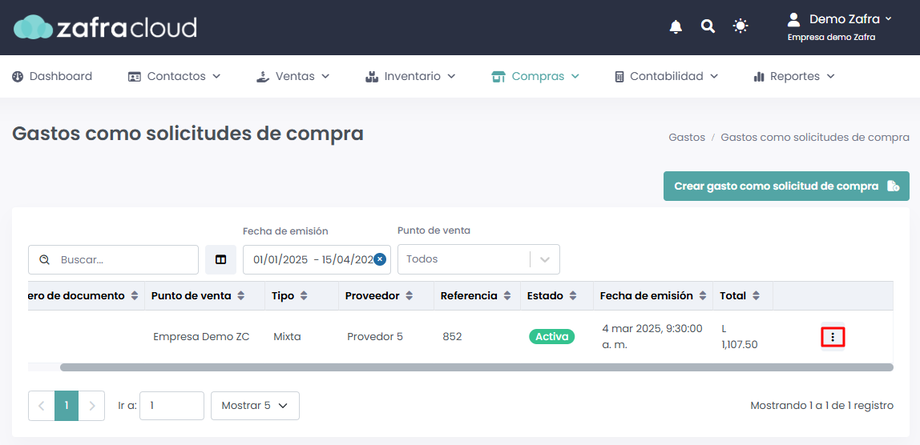The width and height of the screenshot is (920, 445).
Task: Click the Provedor 5 cell
Action: coord(375,337)
